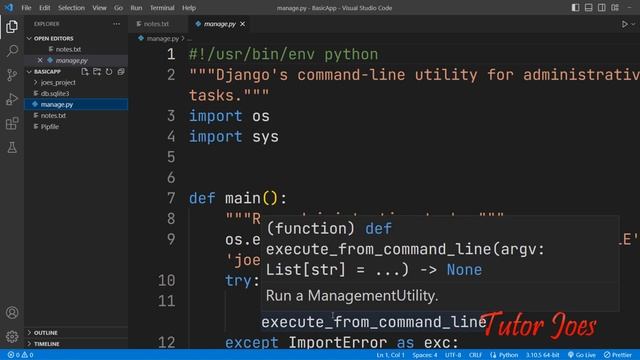Viewport: 640px width, 360px height.
Task: Click on 'def main():' code line
Action: tap(238, 198)
